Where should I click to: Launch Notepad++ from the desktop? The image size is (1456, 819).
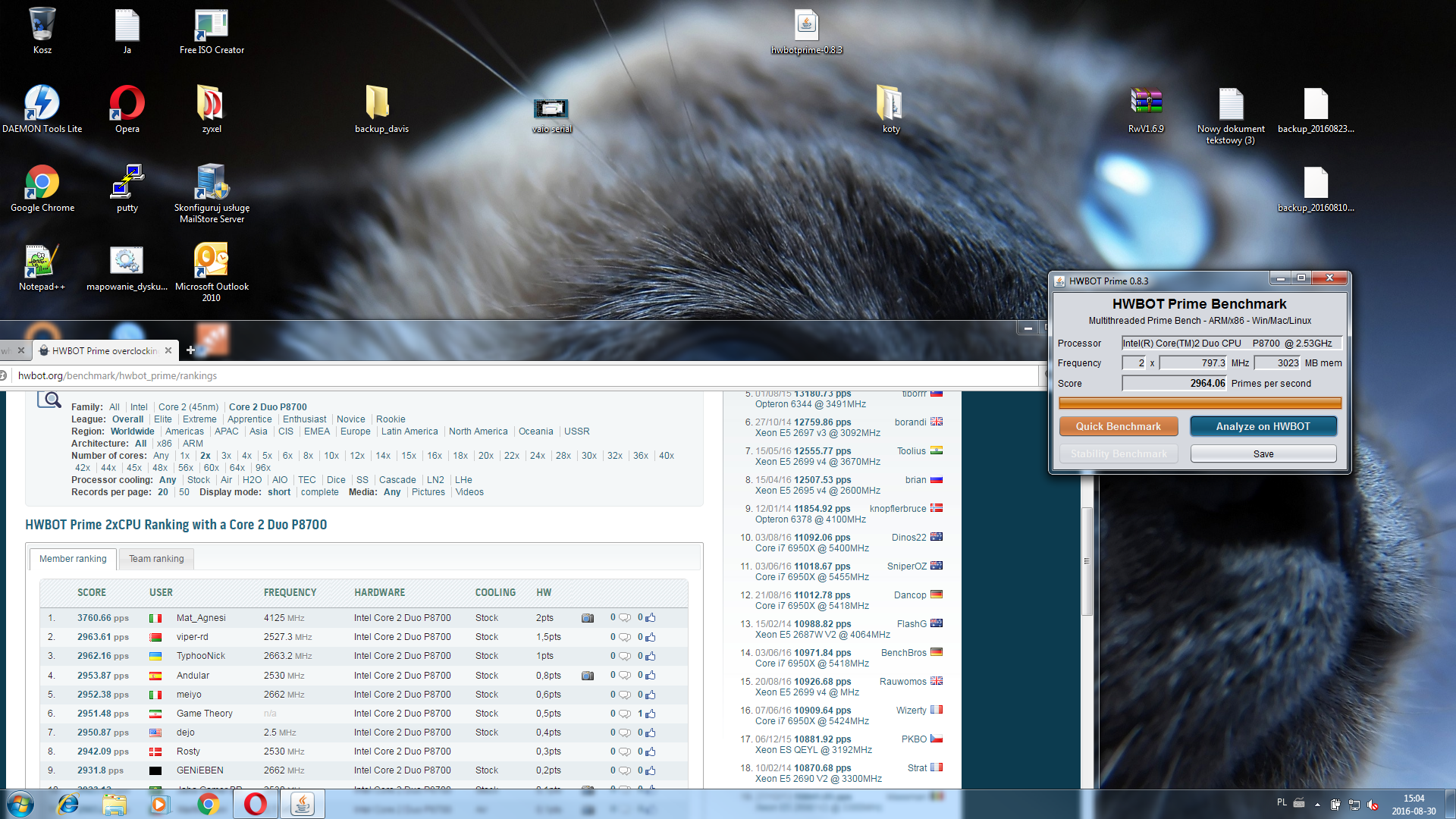coord(42,267)
